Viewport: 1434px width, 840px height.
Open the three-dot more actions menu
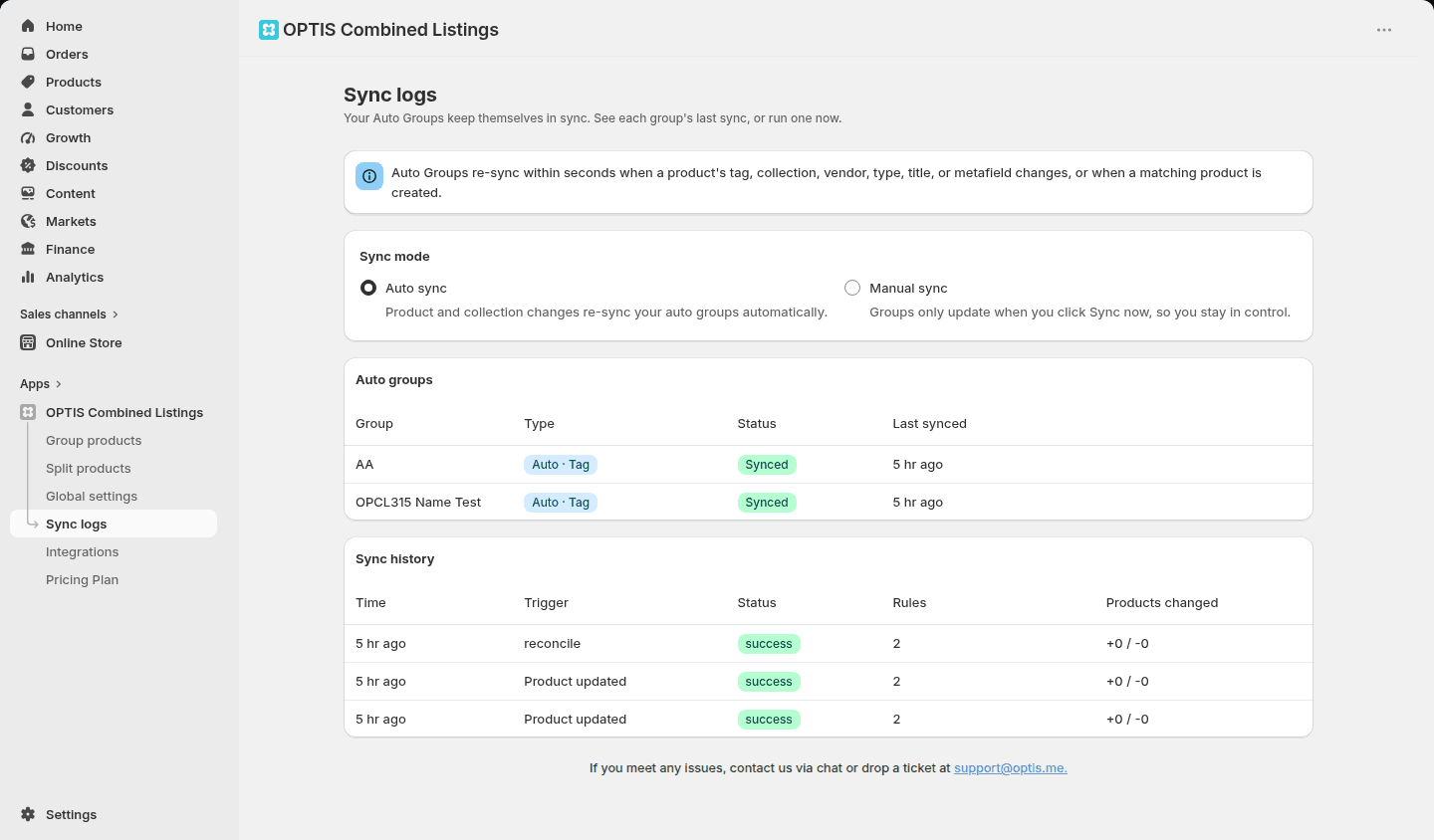point(1384,30)
